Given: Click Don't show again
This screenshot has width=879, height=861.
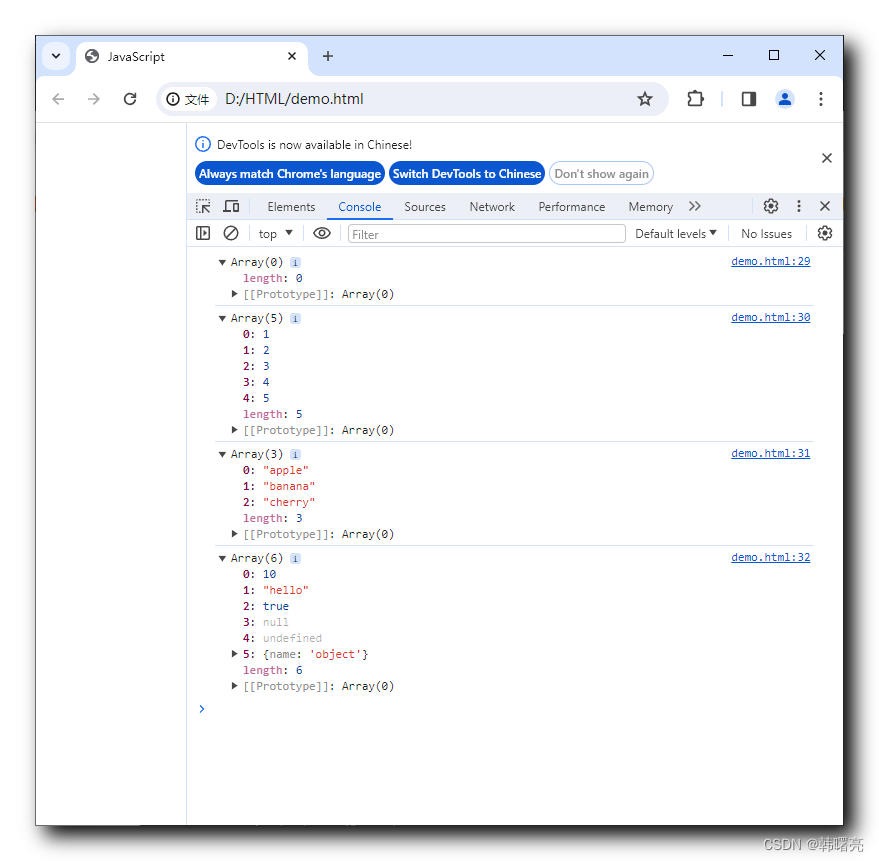Looking at the screenshot, I should tap(602, 174).
